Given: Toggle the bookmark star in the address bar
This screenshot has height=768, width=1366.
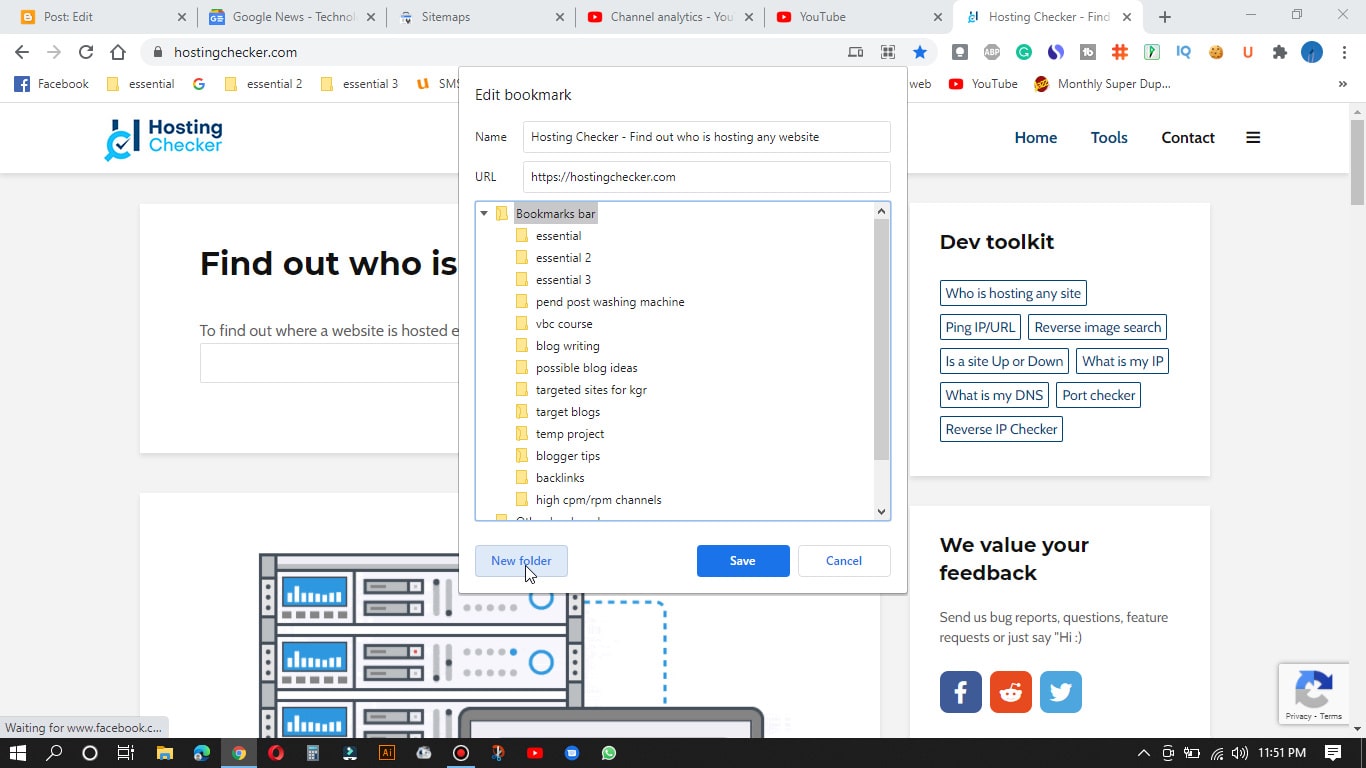Looking at the screenshot, I should pyautogui.click(x=920, y=52).
